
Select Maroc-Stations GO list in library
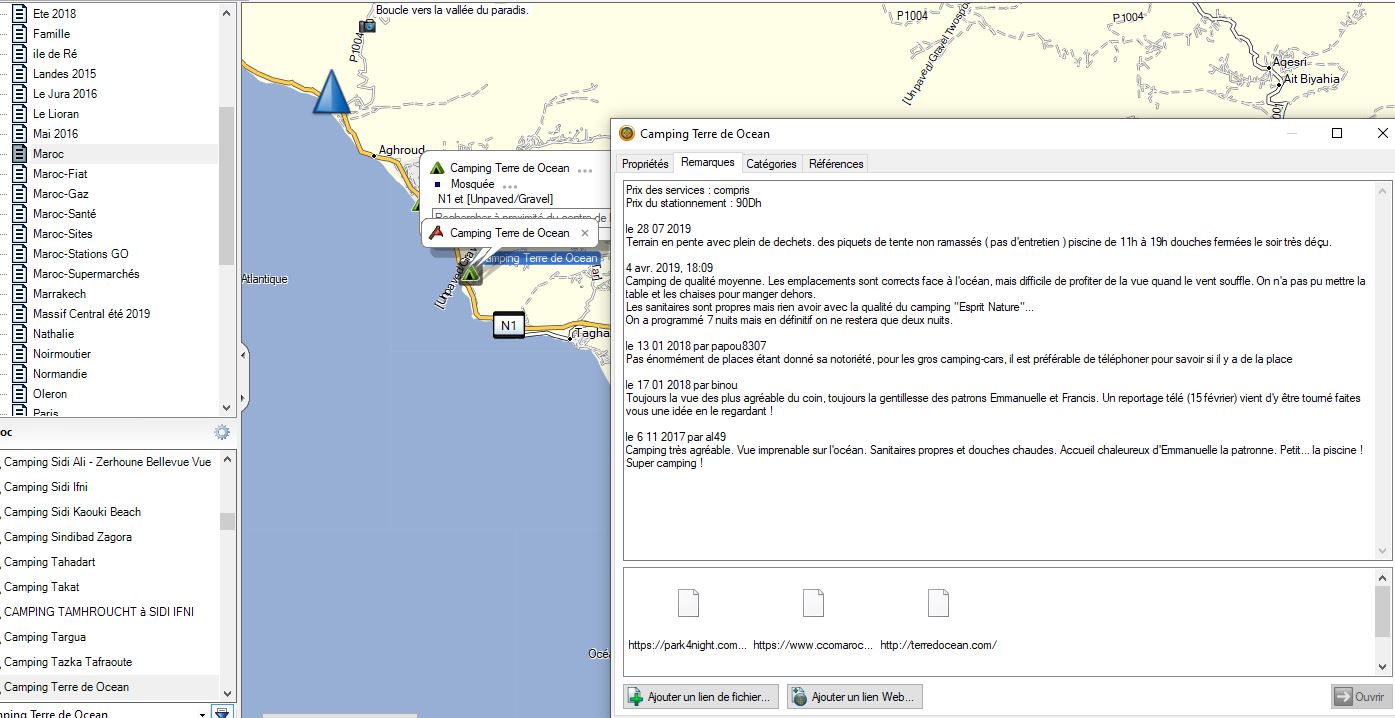coord(80,254)
